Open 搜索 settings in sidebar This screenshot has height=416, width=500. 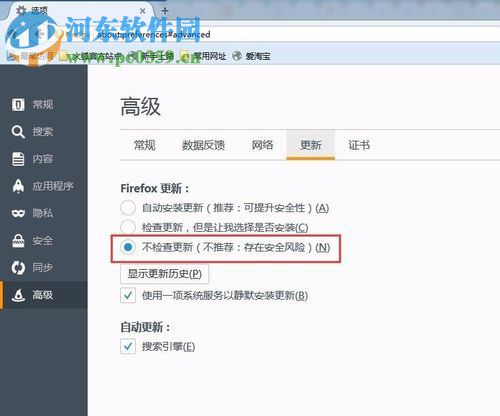[43, 132]
